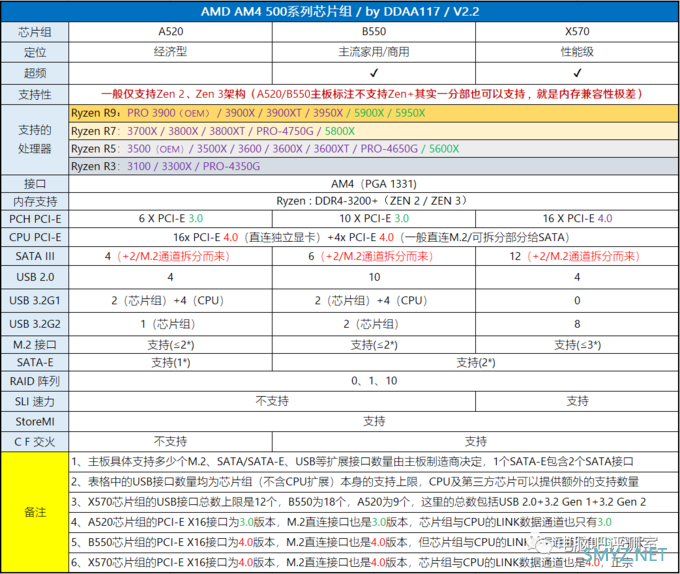Click the '6 X PCI-E 3.0' cell
The width and height of the screenshot is (680, 574).
point(170,219)
